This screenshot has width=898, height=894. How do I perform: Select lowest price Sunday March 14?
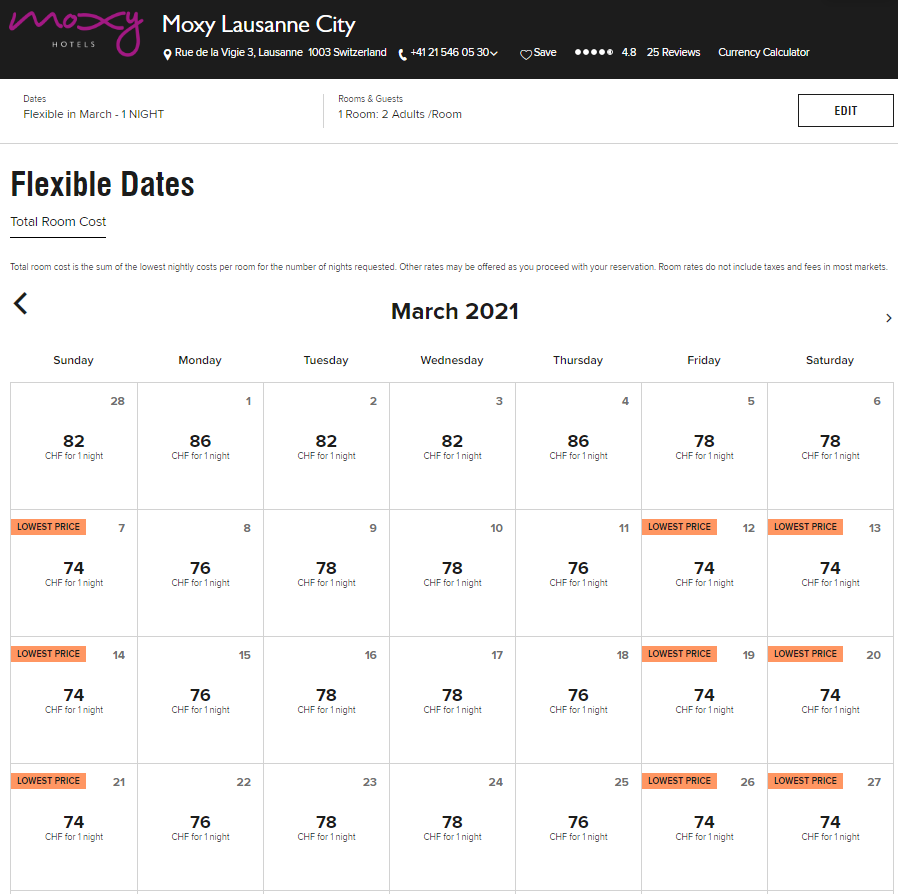[x=74, y=700]
